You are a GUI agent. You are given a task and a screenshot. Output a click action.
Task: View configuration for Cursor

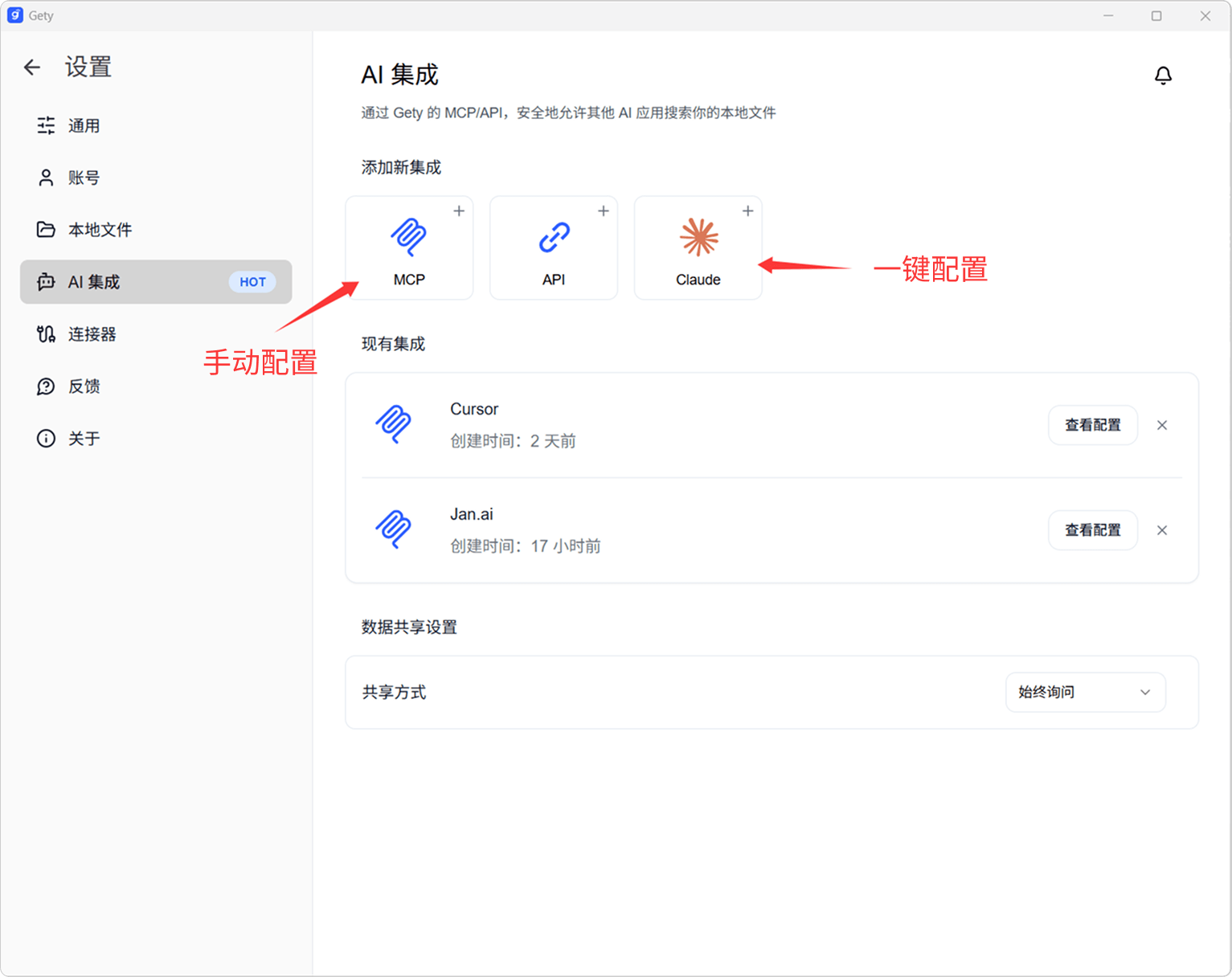[x=1092, y=426]
